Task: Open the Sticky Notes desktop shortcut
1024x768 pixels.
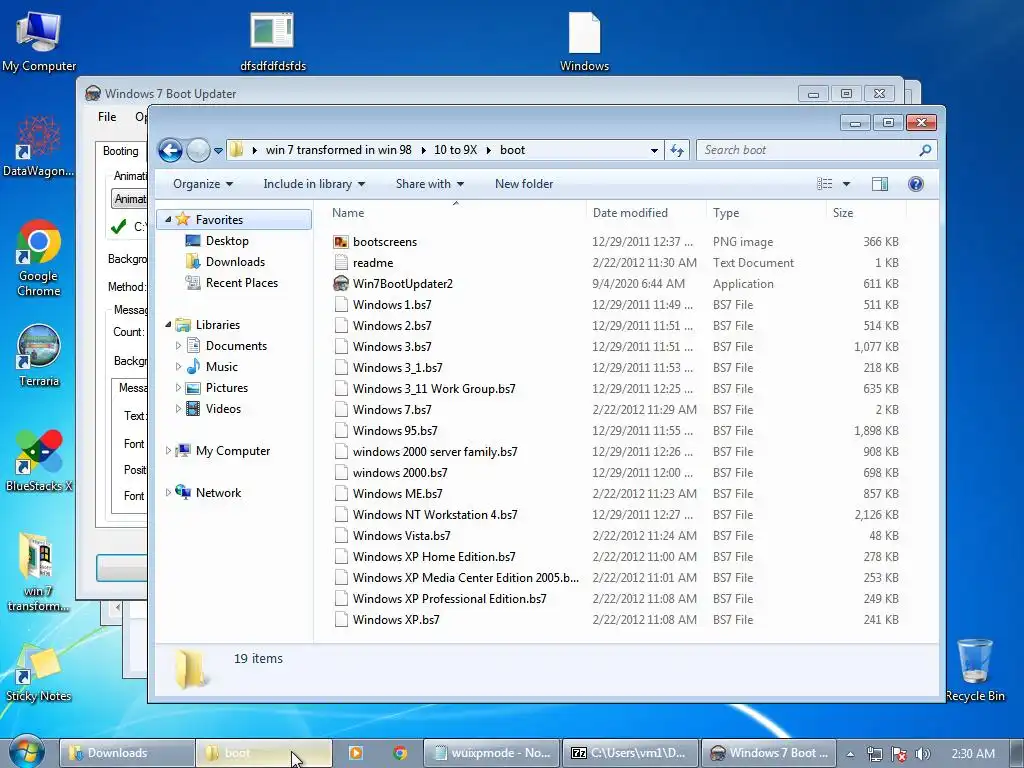Action: point(39,673)
